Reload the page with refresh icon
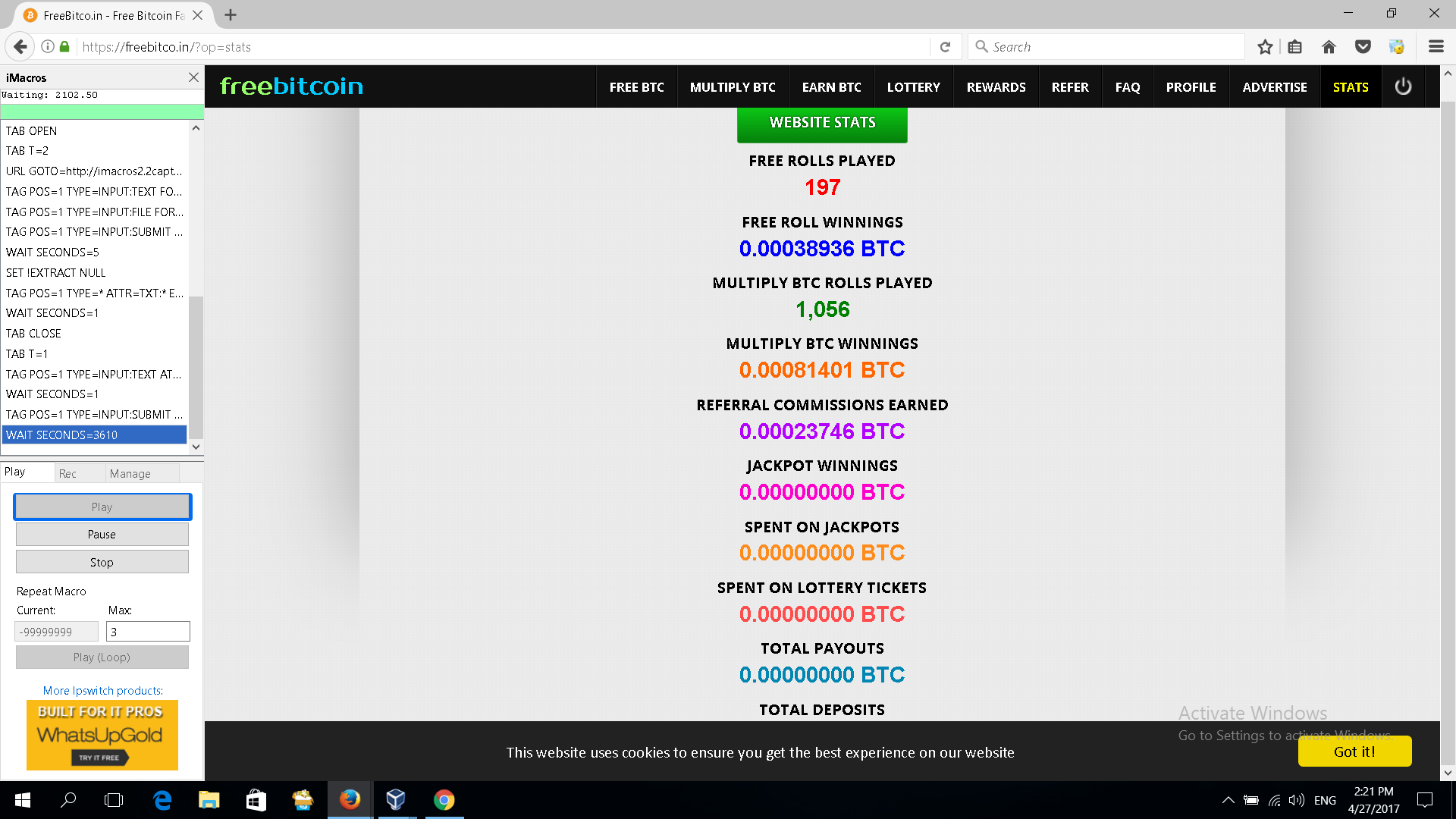The width and height of the screenshot is (1456, 819). [x=945, y=47]
